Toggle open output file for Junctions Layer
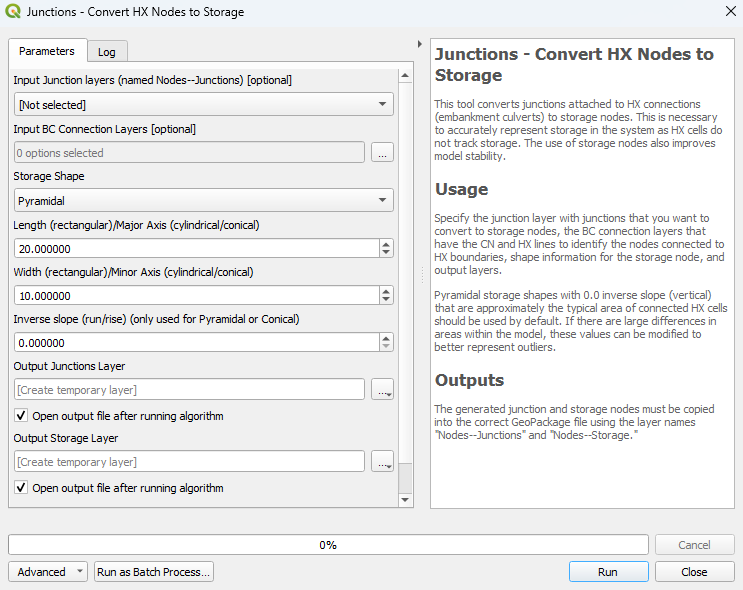Image resolution: width=743 pixels, height=590 pixels. click(21, 416)
